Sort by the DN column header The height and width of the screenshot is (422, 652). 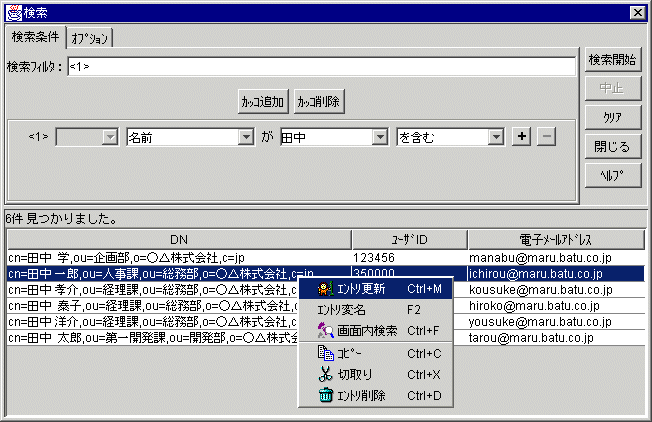pyautogui.click(x=179, y=239)
